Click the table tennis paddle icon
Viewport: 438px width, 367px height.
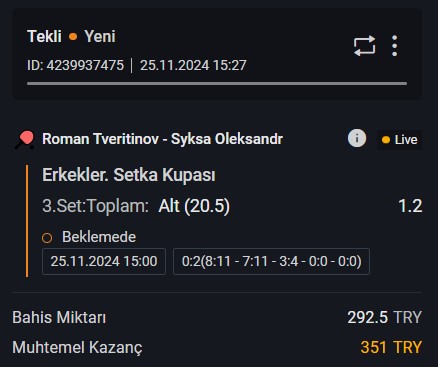25,140
